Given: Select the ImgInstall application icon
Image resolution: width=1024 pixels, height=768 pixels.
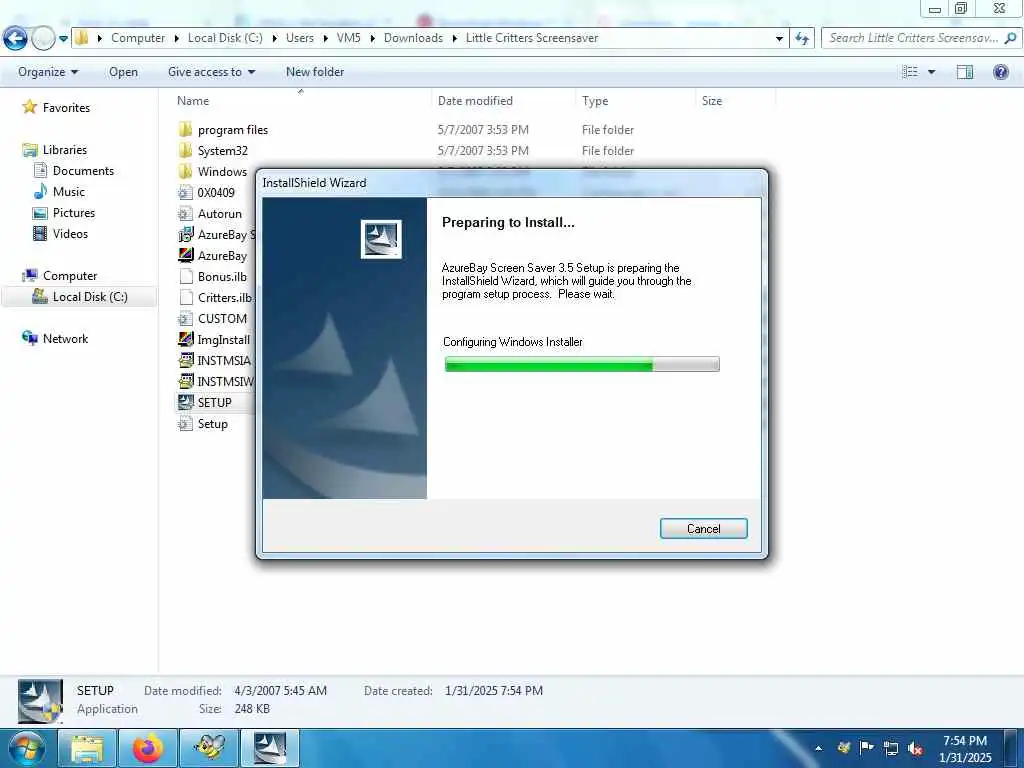Looking at the screenshot, I should (185, 340).
